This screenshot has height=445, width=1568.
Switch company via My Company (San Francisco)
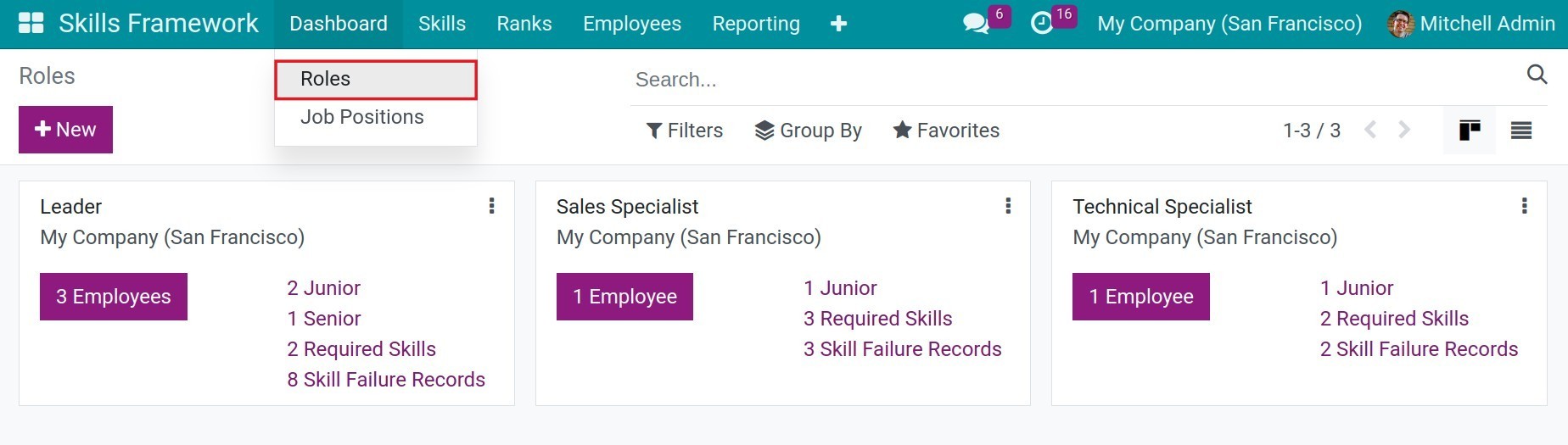tap(1229, 24)
